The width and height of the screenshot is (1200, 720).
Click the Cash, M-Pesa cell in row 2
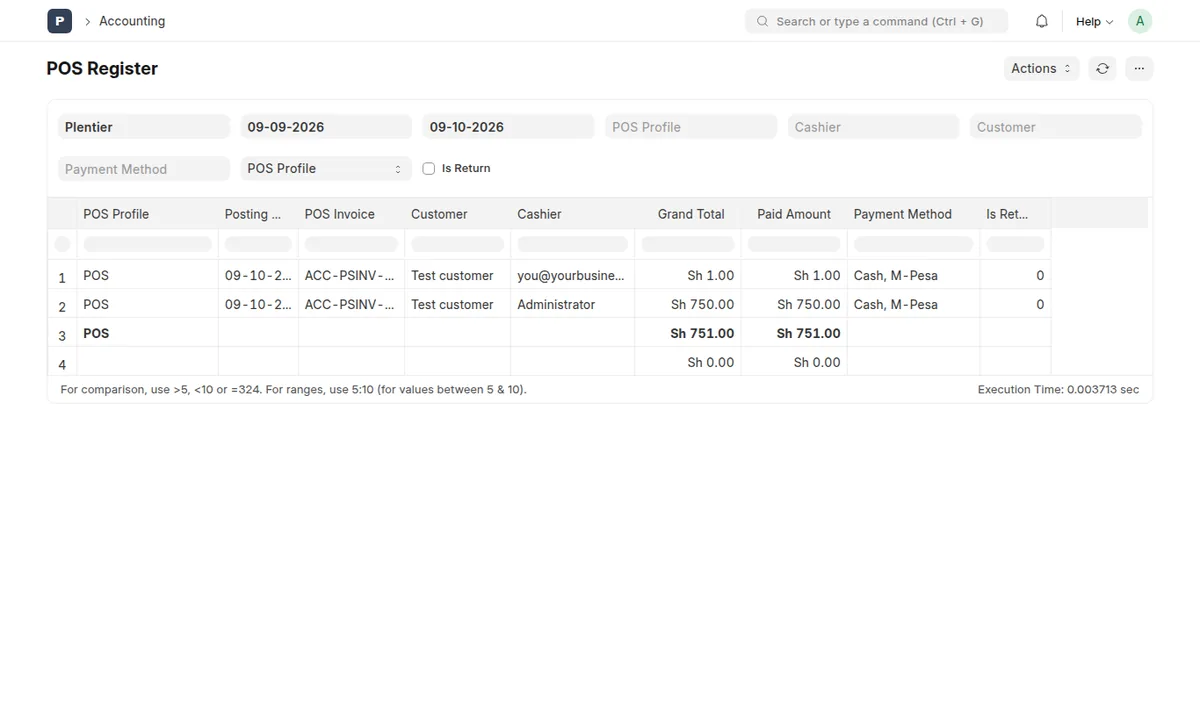913,304
